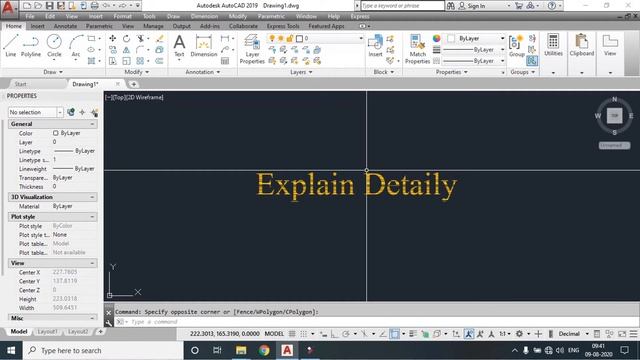The width and height of the screenshot is (640, 360).
Task: Click the Quick Select icon in Properties palette
Action: pyautogui.click(x=94, y=112)
